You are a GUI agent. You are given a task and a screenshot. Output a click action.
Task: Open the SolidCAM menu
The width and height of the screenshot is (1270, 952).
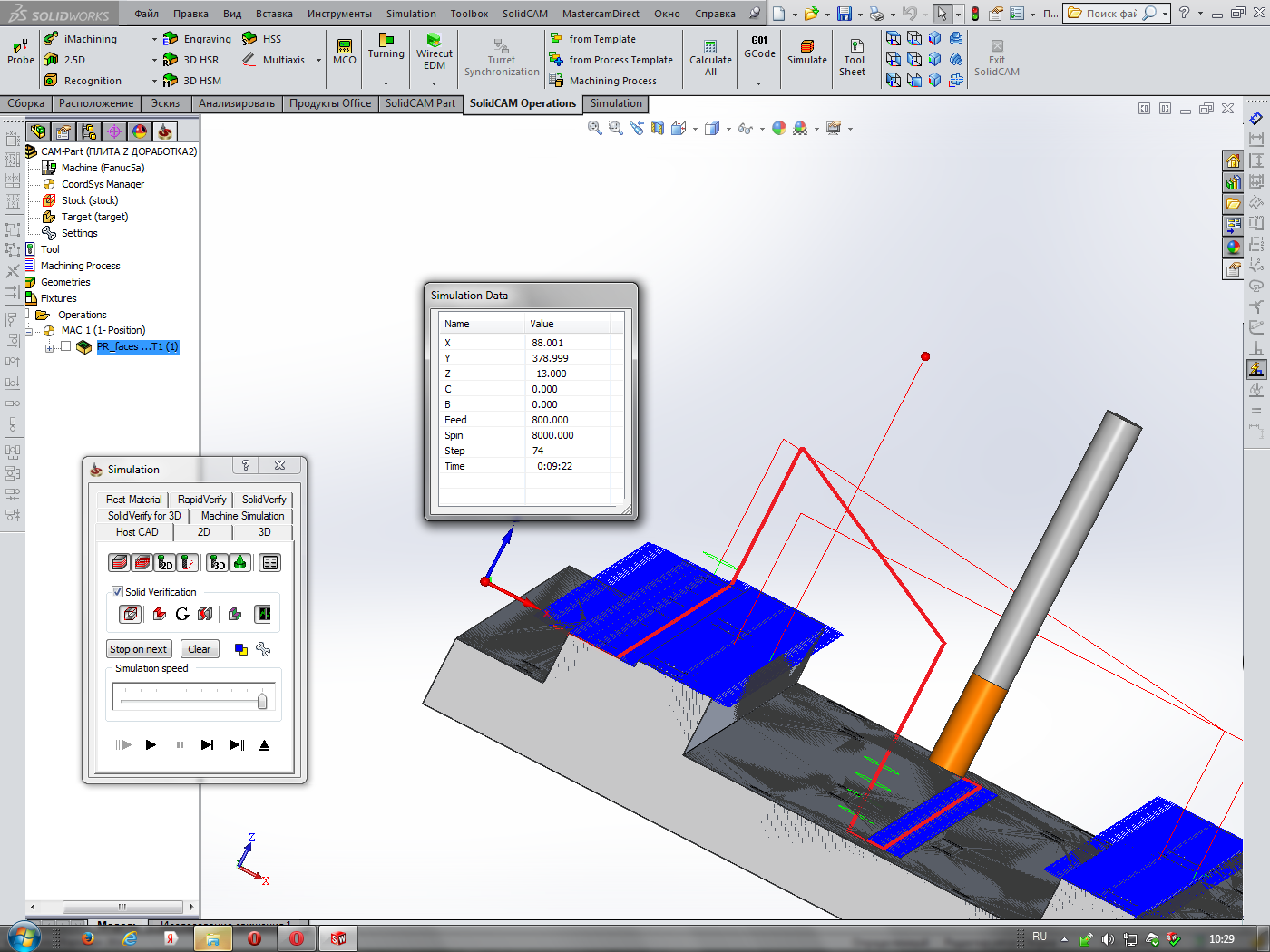point(525,14)
